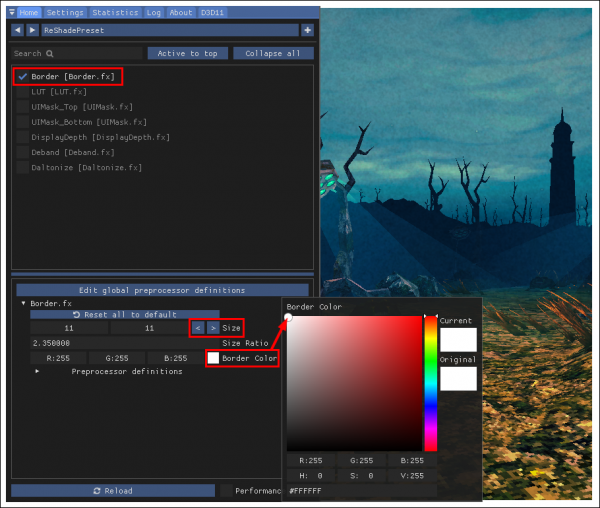Increase Size with the > button
This screenshot has width=600, height=508.
point(211,328)
